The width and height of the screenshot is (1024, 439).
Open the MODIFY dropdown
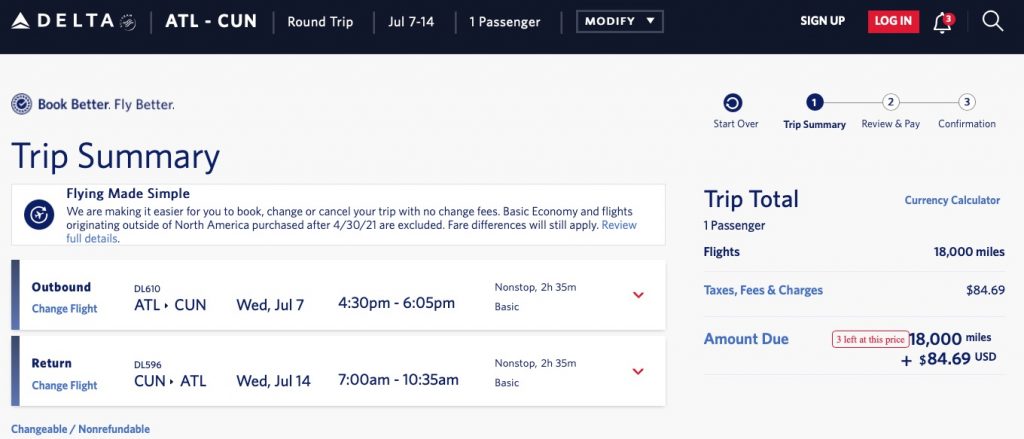coord(620,21)
